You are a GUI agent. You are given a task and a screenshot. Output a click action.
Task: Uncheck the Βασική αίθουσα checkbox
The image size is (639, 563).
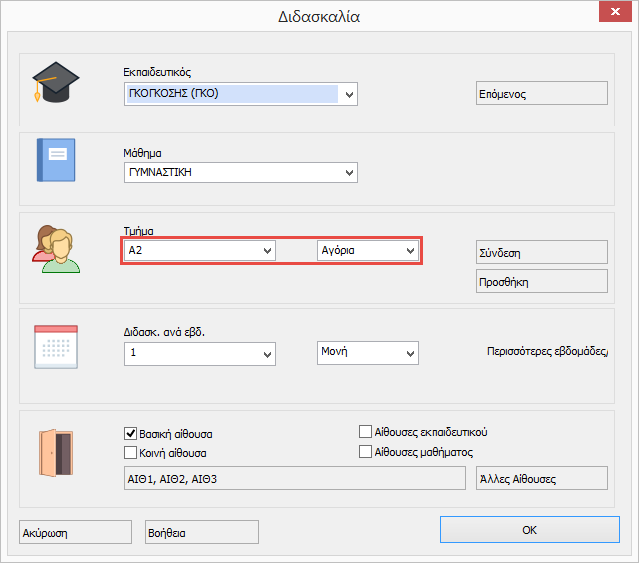(130, 434)
